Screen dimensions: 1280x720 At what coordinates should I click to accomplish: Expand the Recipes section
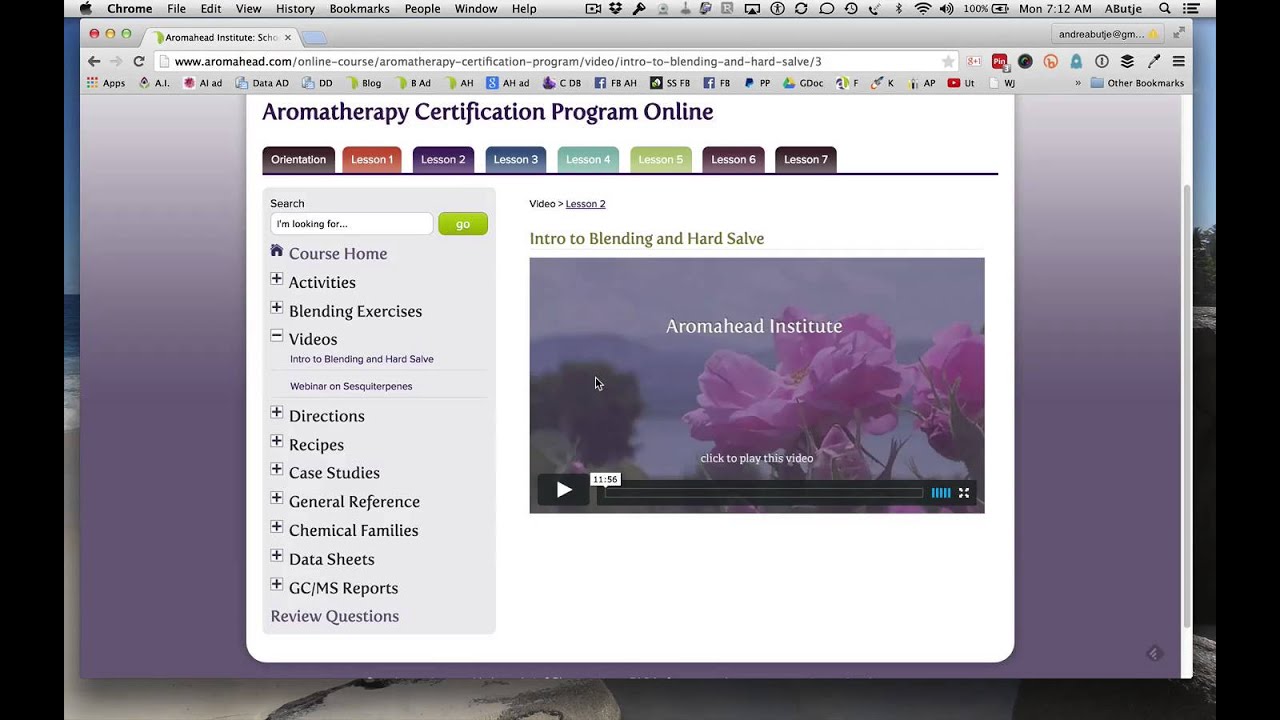pos(277,441)
